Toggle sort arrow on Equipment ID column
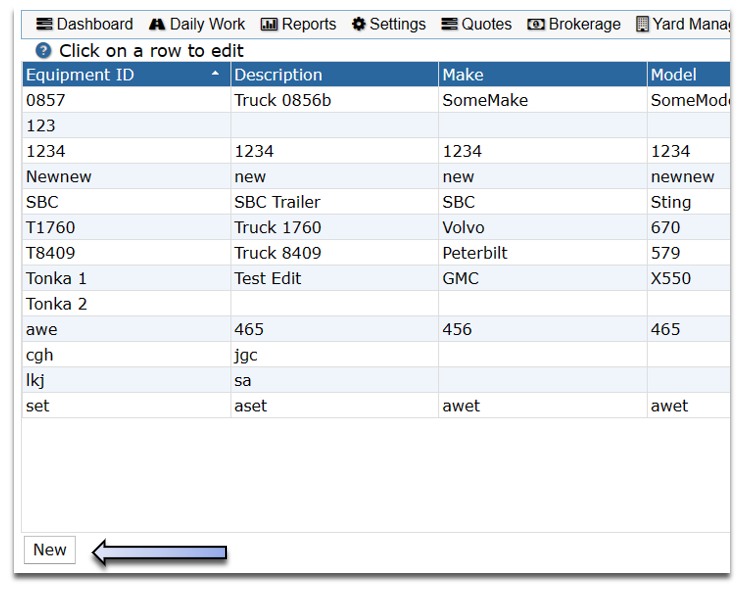Screen dimensions: 747x591 pos(215,73)
